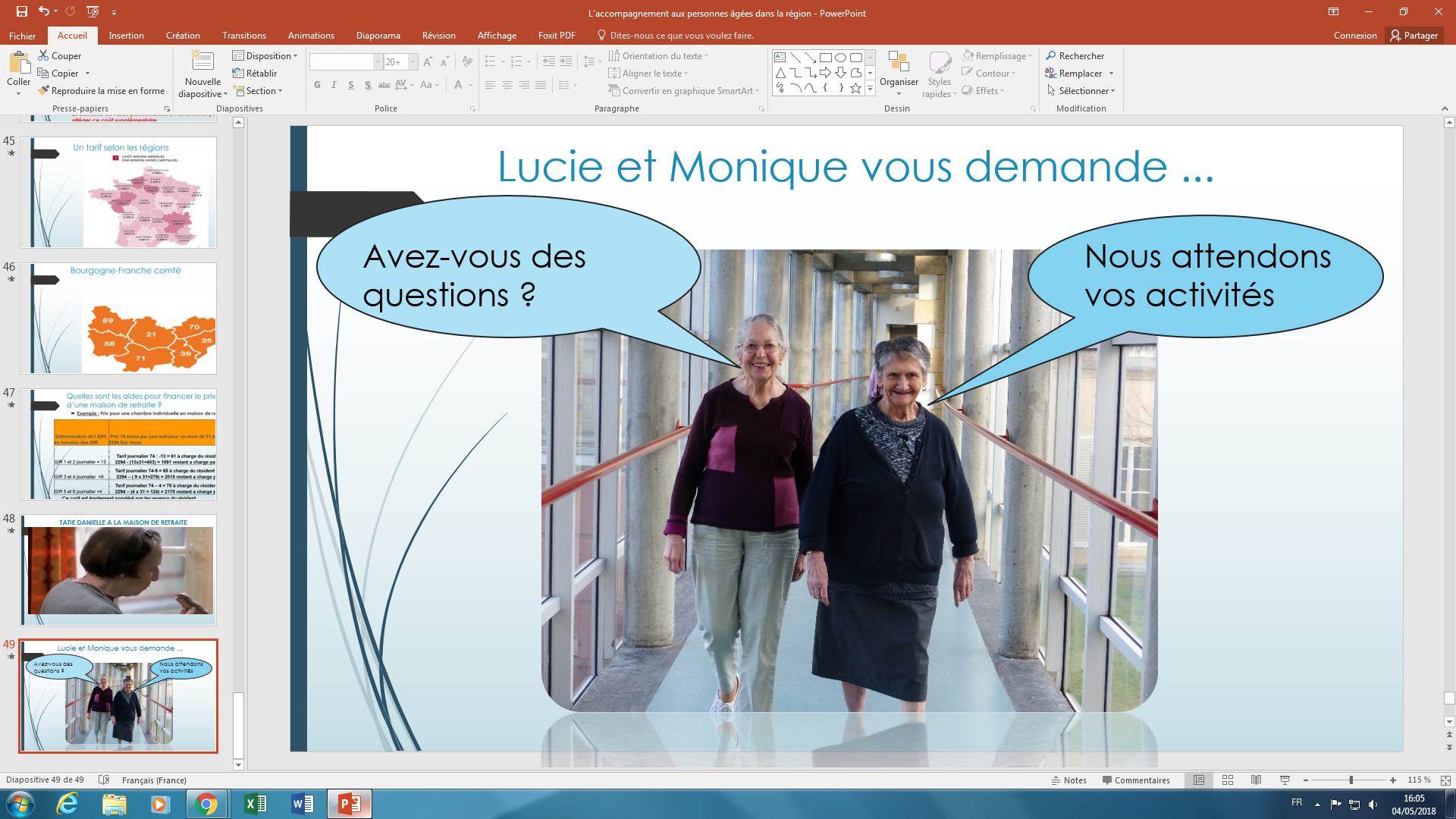Open Excel from taskbar
The image size is (1456, 819).
pyautogui.click(x=256, y=804)
